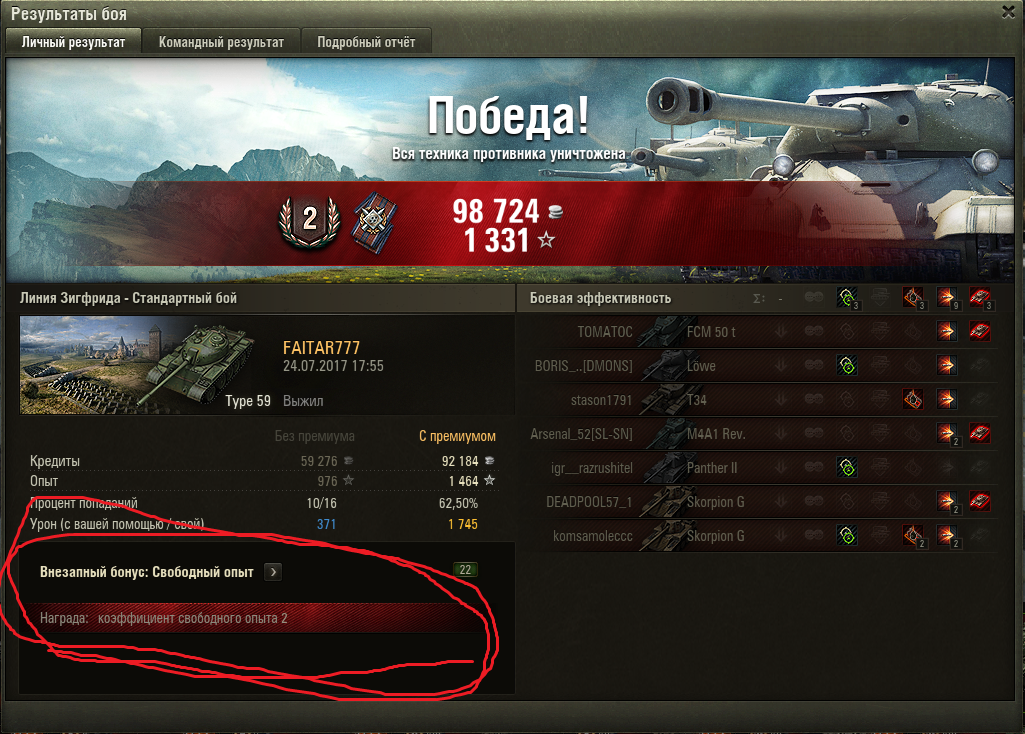Expand the Внезапный бонус arrow button
1025x734 pixels.
pos(273,572)
